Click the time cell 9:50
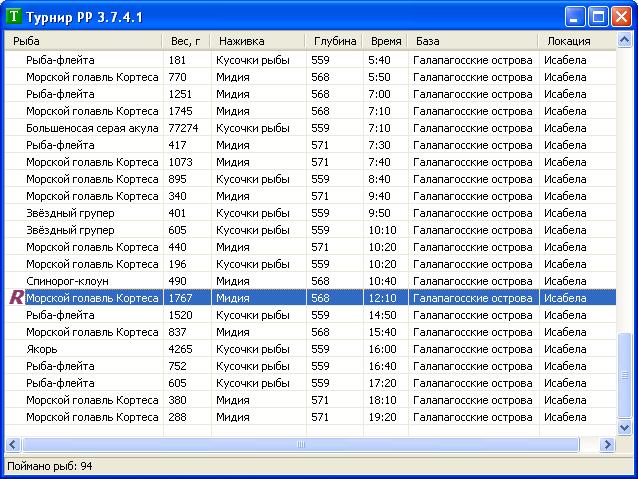 [x=379, y=213]
